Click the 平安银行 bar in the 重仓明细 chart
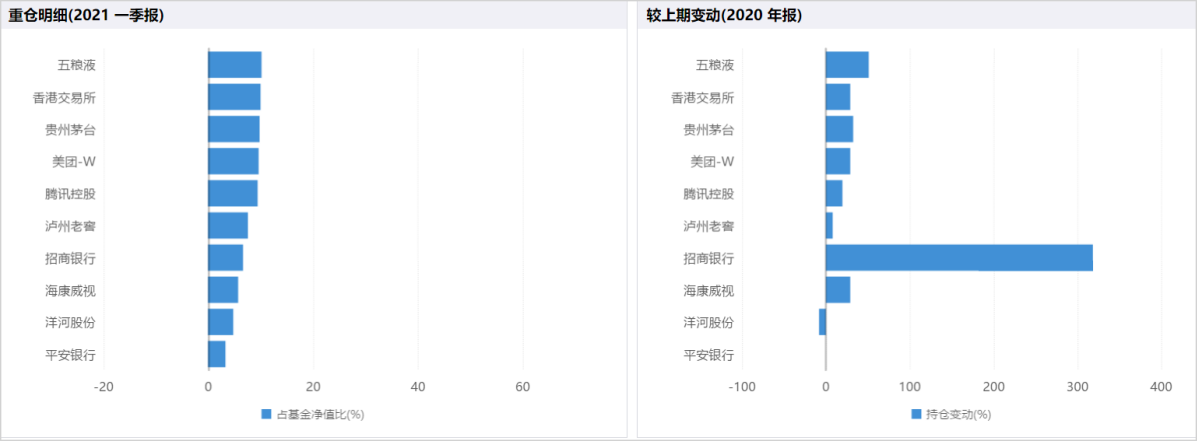Viewport: 1197px width, 441px height. pyautogui.click(x=217, y=354)
